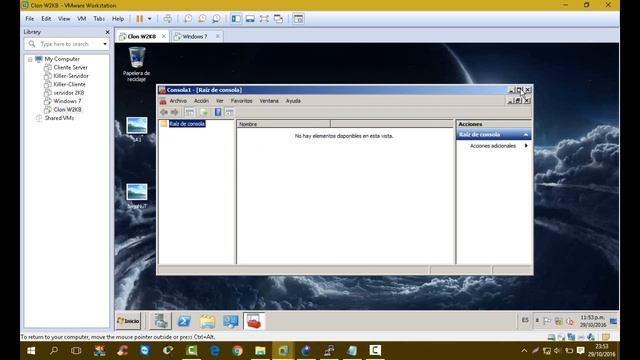Enter full screen mode icon
The image size is (640, 360).
(x=264, y=19)
